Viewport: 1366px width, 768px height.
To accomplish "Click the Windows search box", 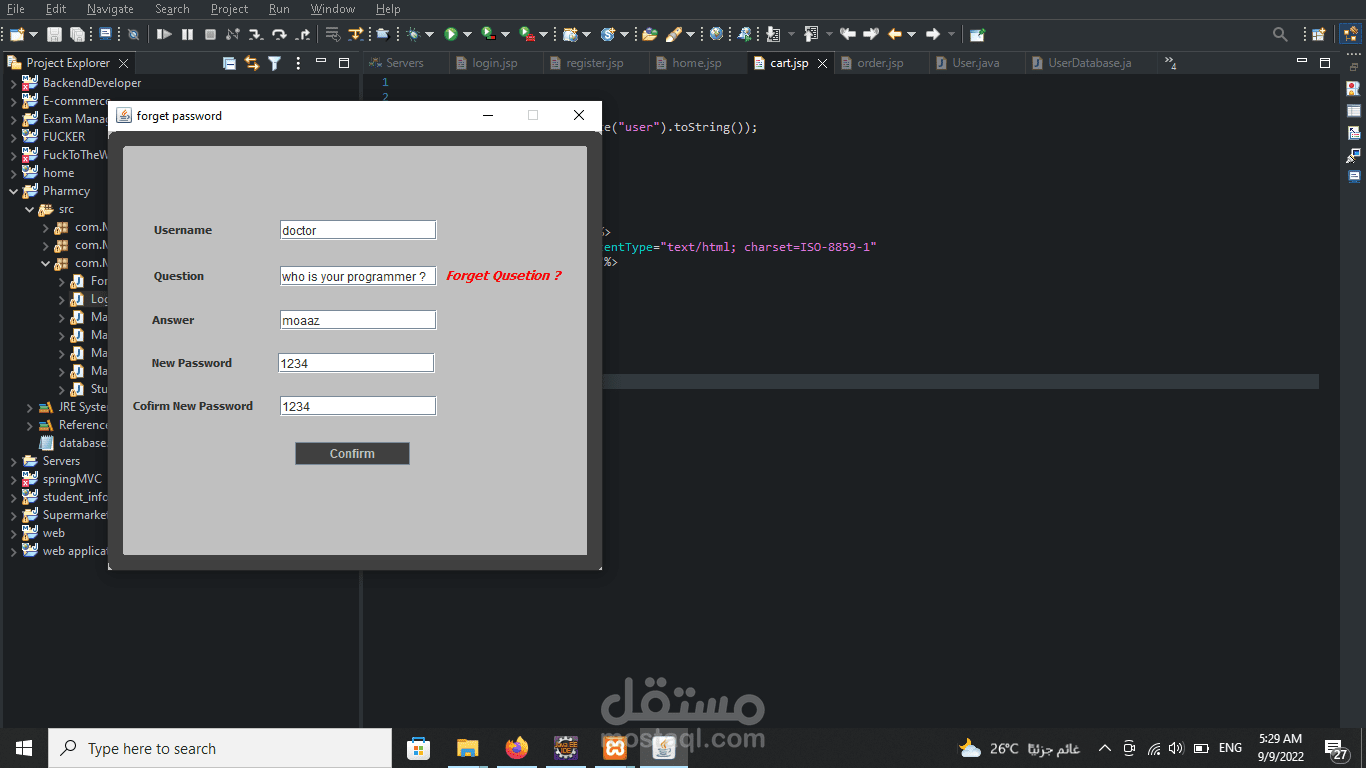I will point(220,748).
